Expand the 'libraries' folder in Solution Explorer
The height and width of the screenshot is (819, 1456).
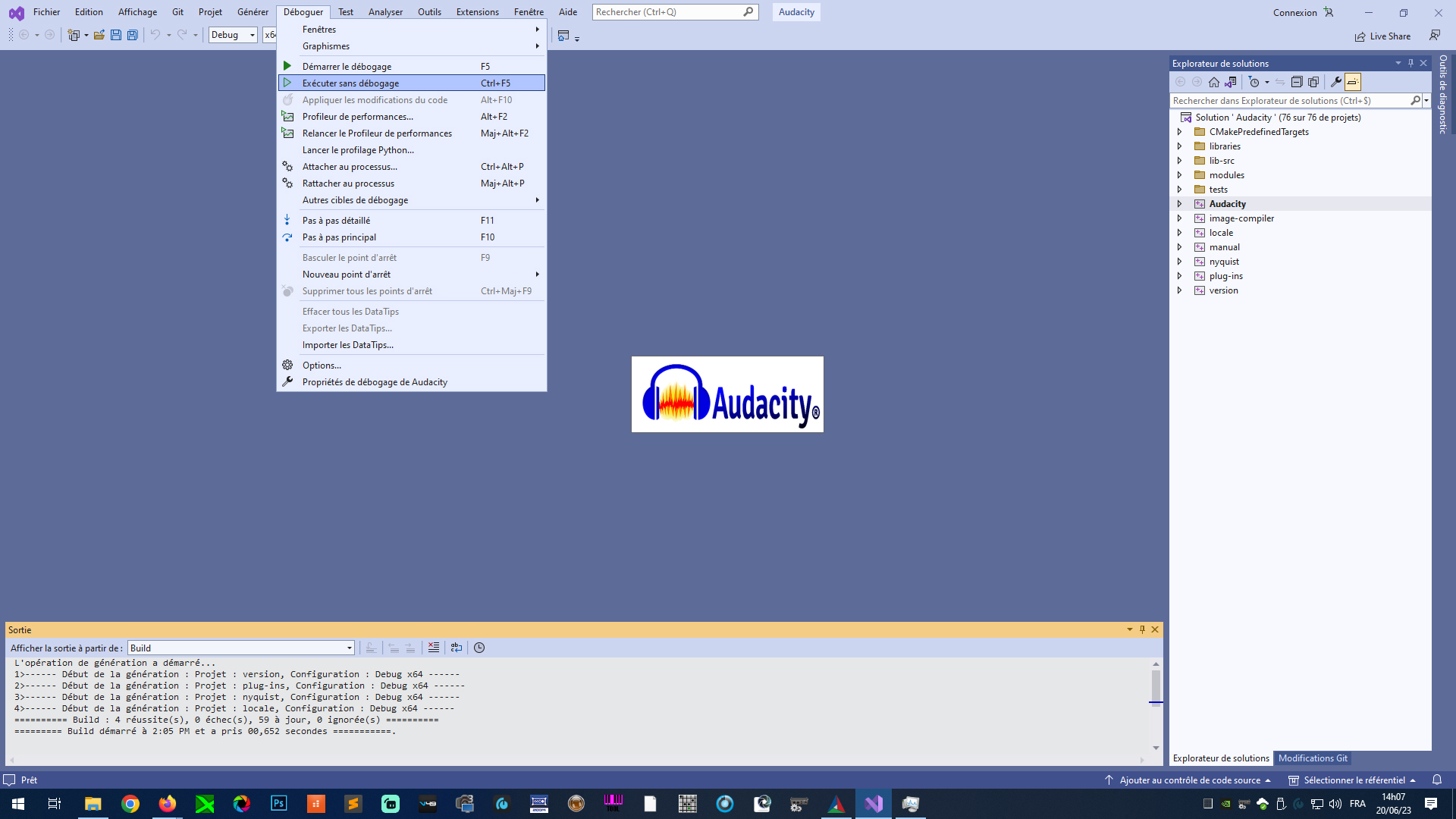(x=1180, y=146)
